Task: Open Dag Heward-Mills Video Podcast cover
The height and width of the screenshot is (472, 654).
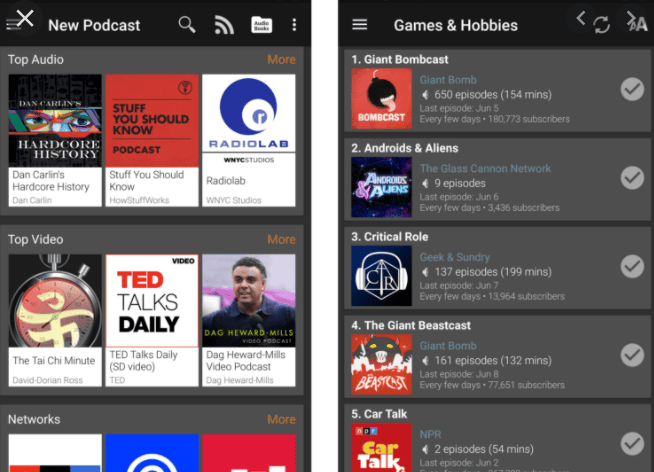Action: [249, 301]
